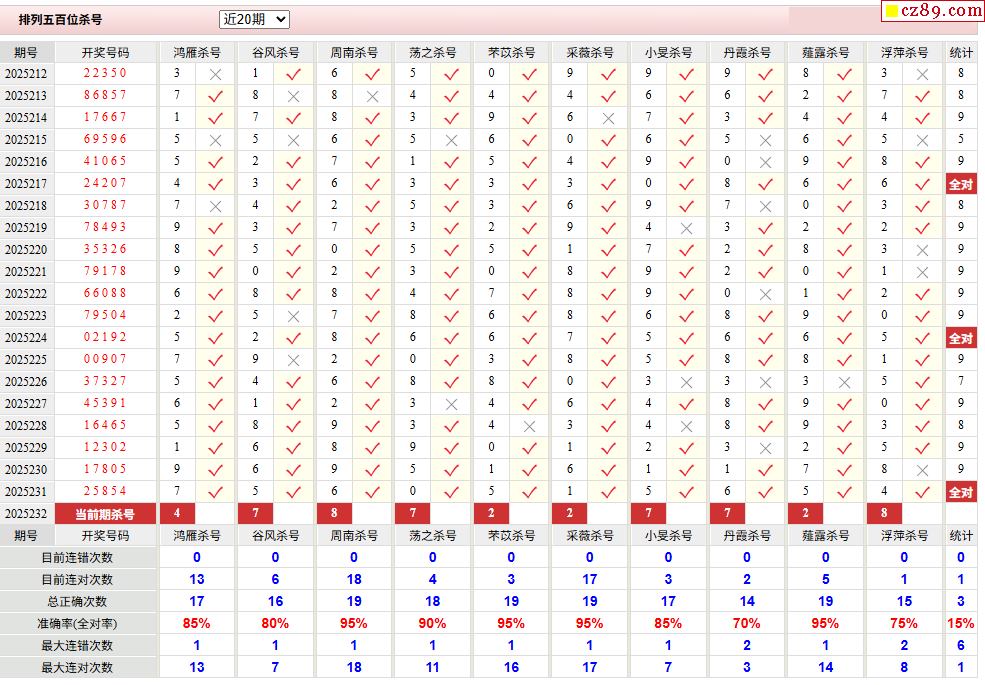Click the 最大连错次数 row label
The height and width of the screenshot is (685, 985).
point(77,645)
